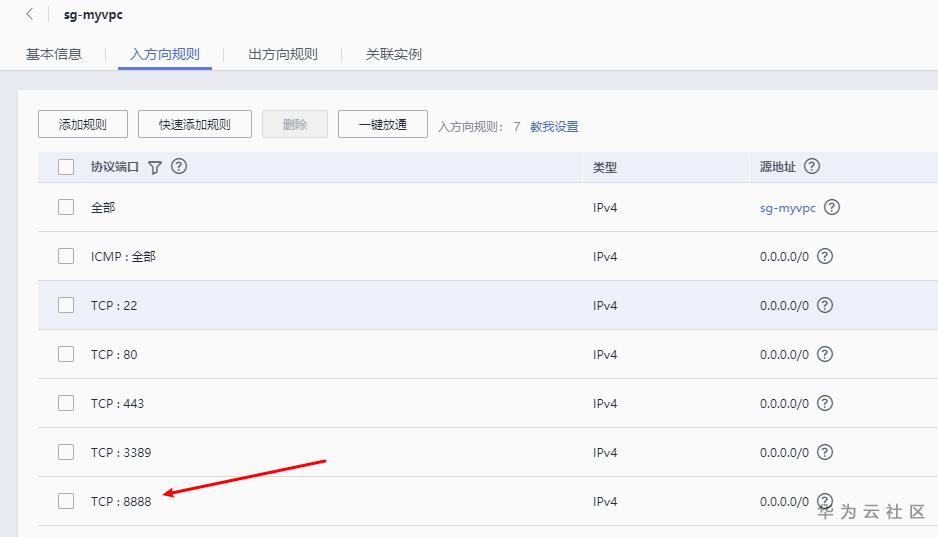Select the TCP : 8888 rule checkbox
This screenshot has height=537, width=938.
coord(66,501)
